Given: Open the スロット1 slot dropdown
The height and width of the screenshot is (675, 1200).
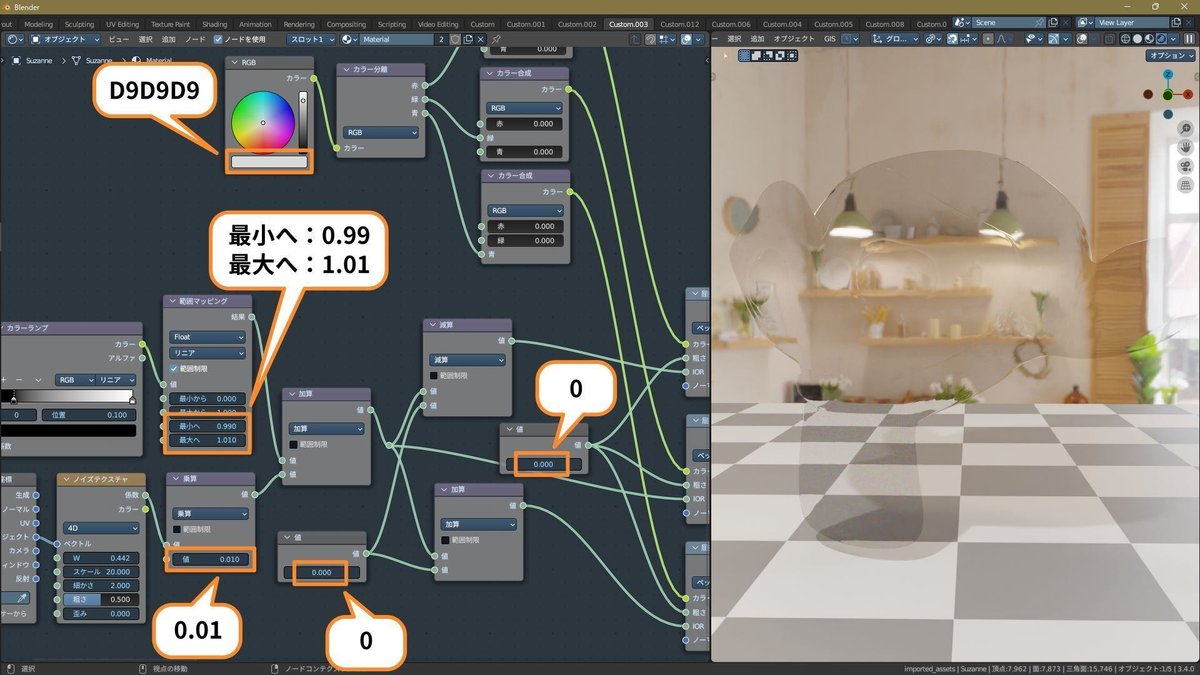Looking at the screenshot, I should [312, 39].
